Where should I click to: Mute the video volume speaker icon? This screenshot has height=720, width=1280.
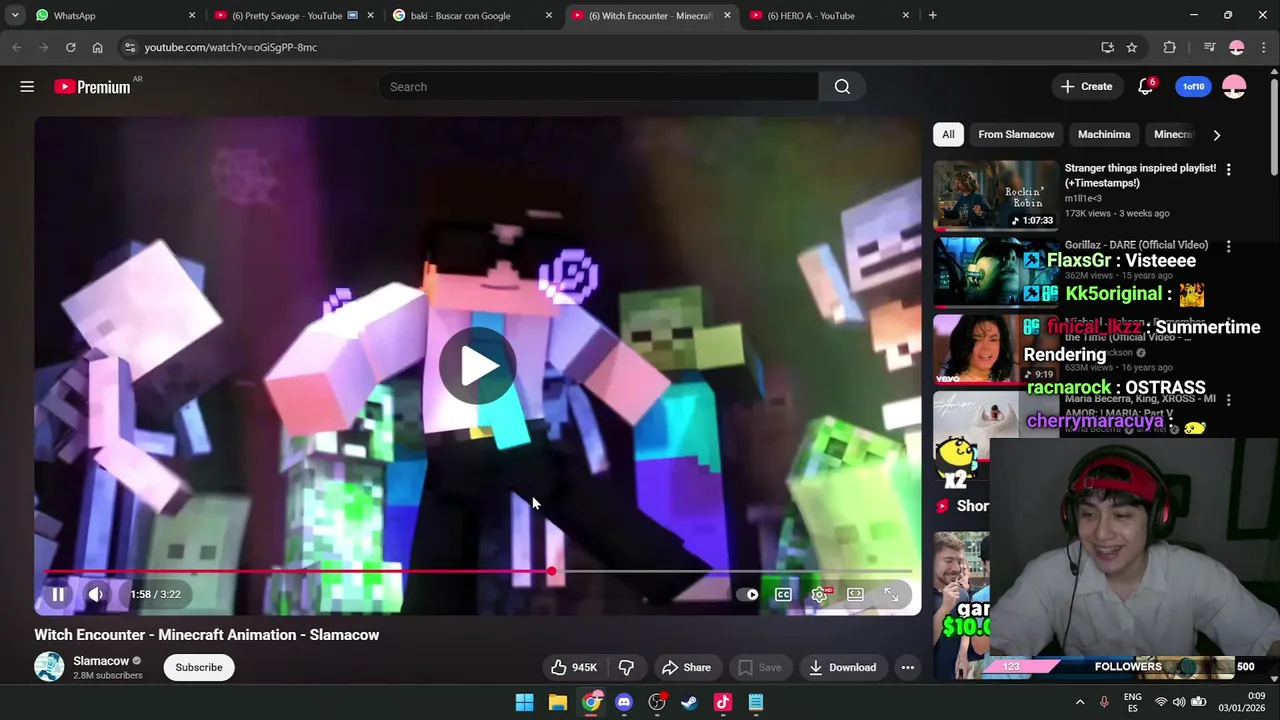point(96,594)
